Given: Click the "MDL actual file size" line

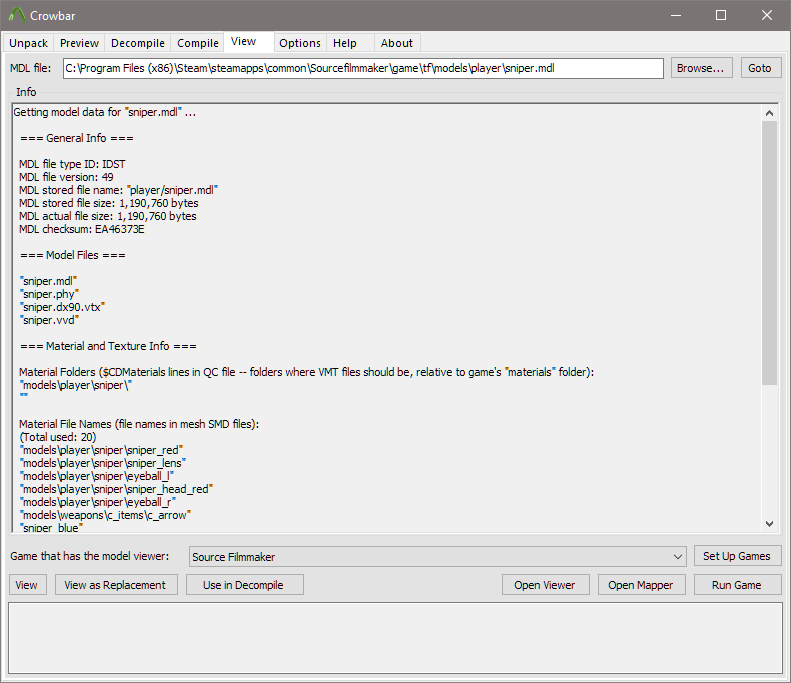Looking at the screenshot, I should click(x=107, y=216).
